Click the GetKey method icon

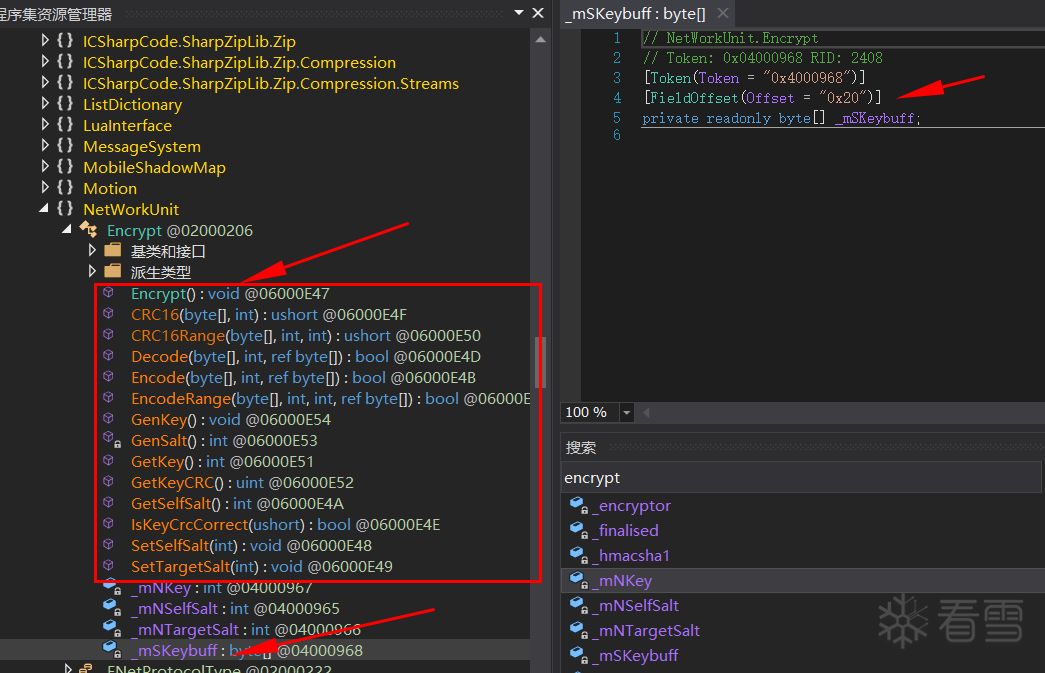108,460
